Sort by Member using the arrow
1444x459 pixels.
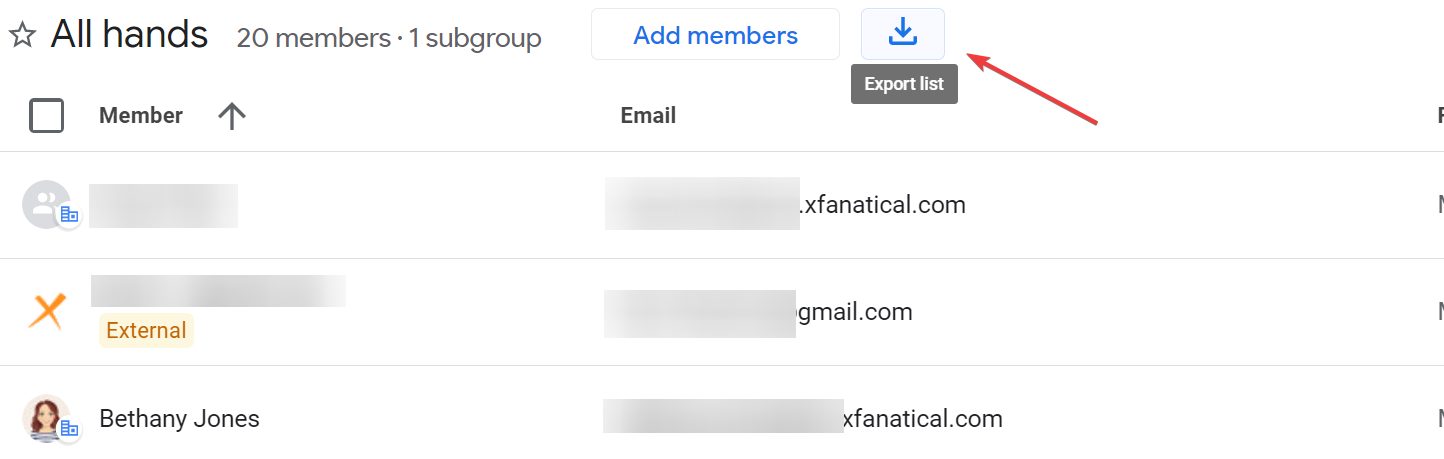[231, 116]
